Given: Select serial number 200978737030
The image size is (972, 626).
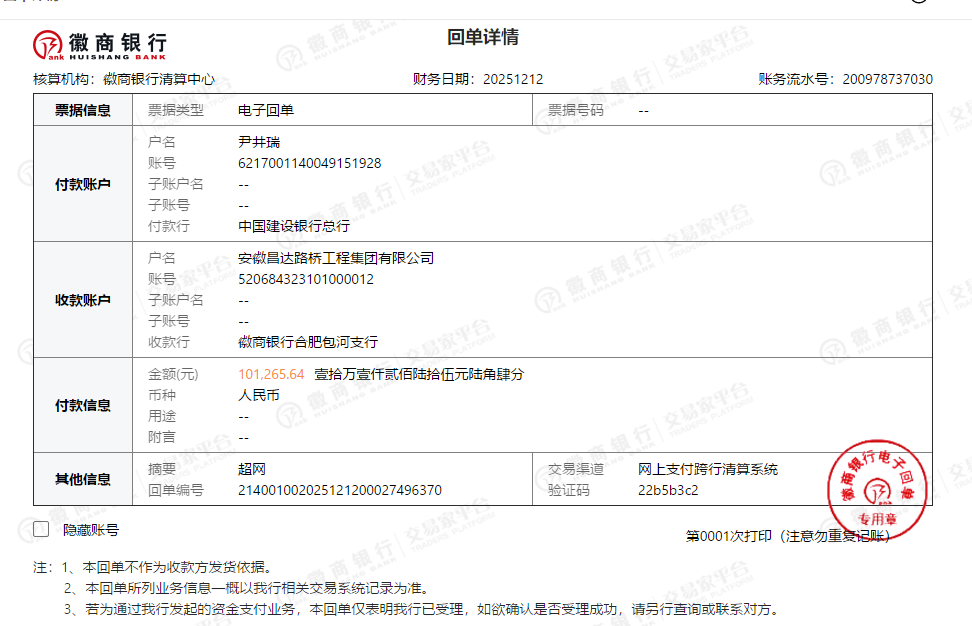Looking at the screenshot, I should (x=887, y=79).
